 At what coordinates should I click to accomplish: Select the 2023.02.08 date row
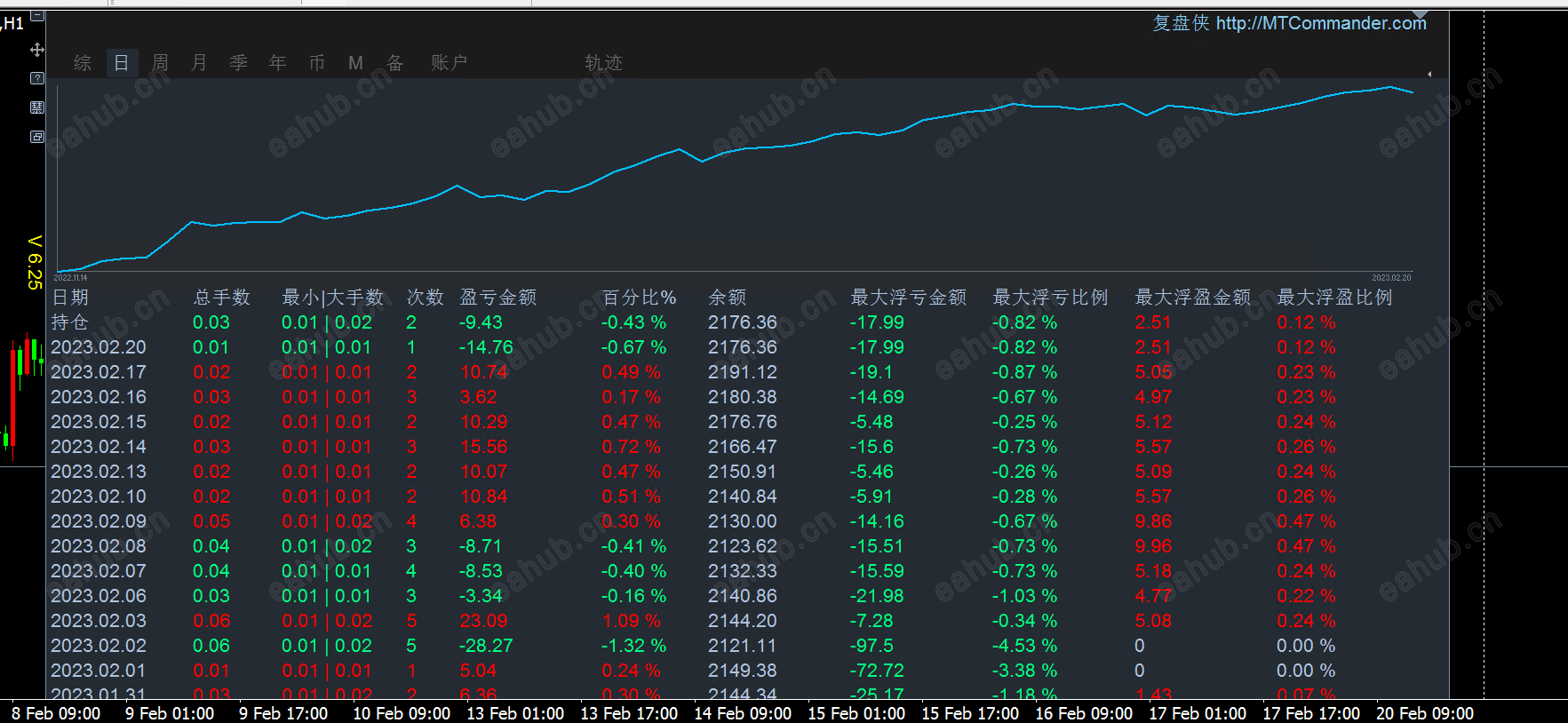point(99,546)
